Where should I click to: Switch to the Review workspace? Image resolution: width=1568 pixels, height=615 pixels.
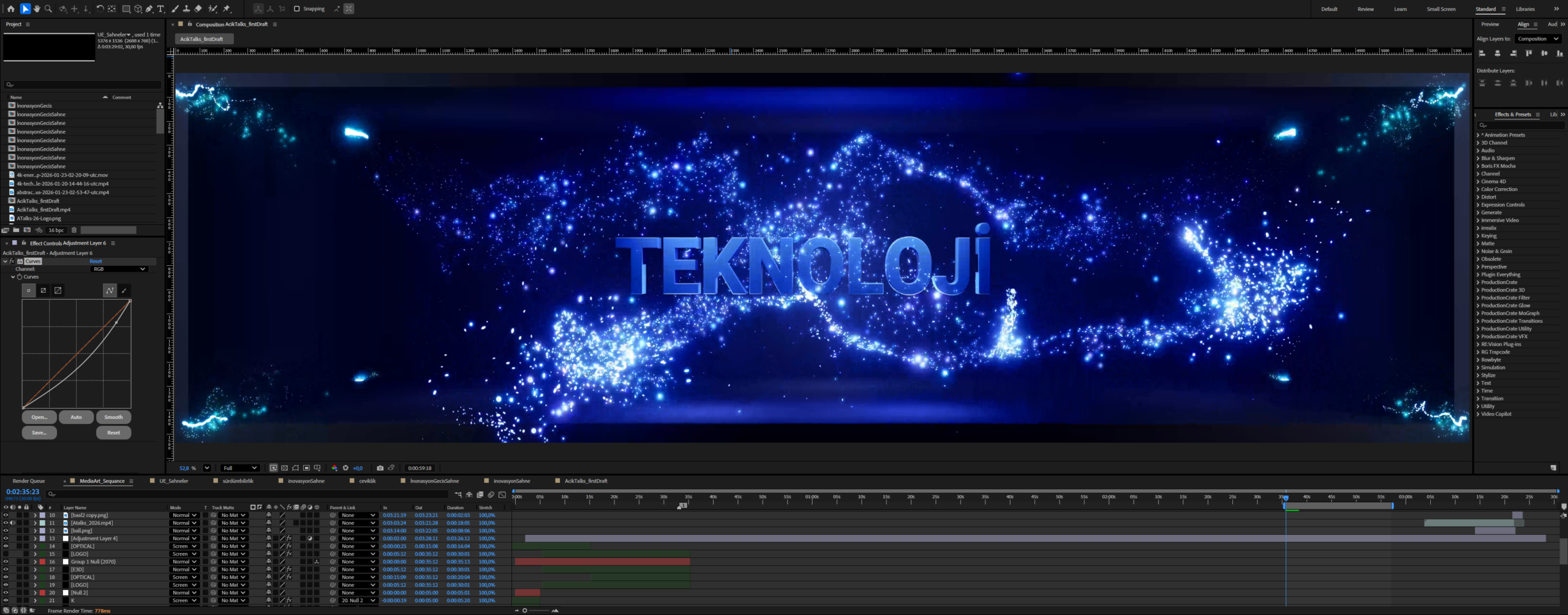(1365, 9)
